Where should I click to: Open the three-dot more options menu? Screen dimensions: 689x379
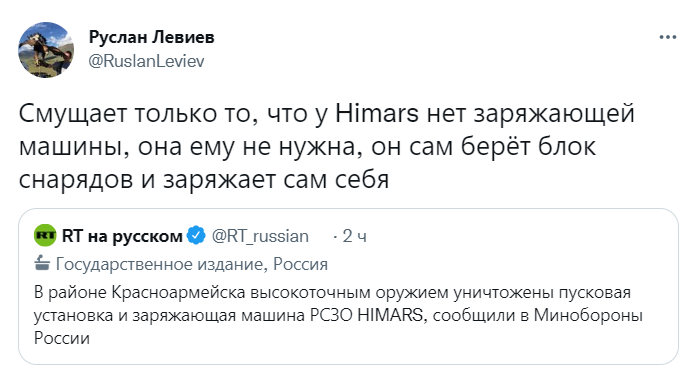coord(668,37)
